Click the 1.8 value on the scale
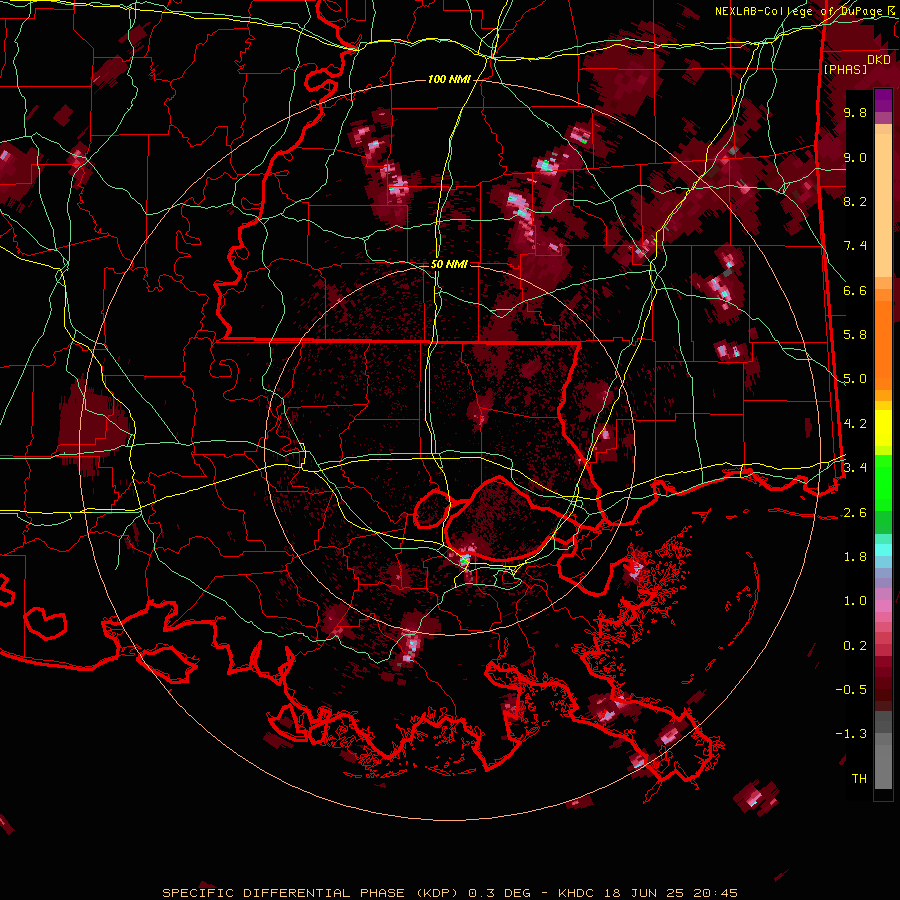The image size is (900, 900). 855,557
